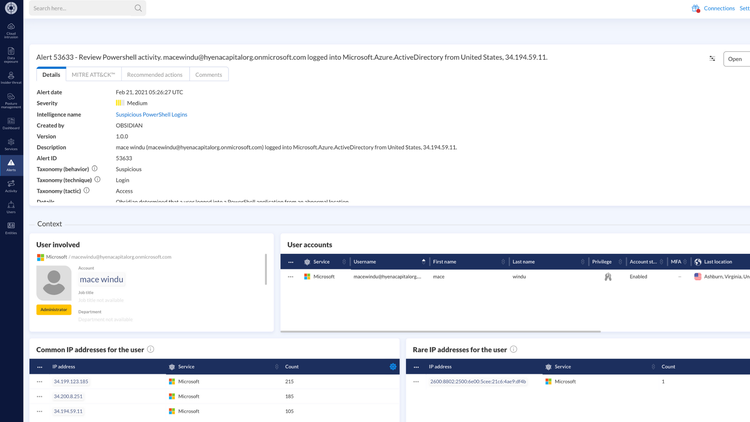
Task: Sort User accounts by Privilege
Action: [x=620, y=262]
